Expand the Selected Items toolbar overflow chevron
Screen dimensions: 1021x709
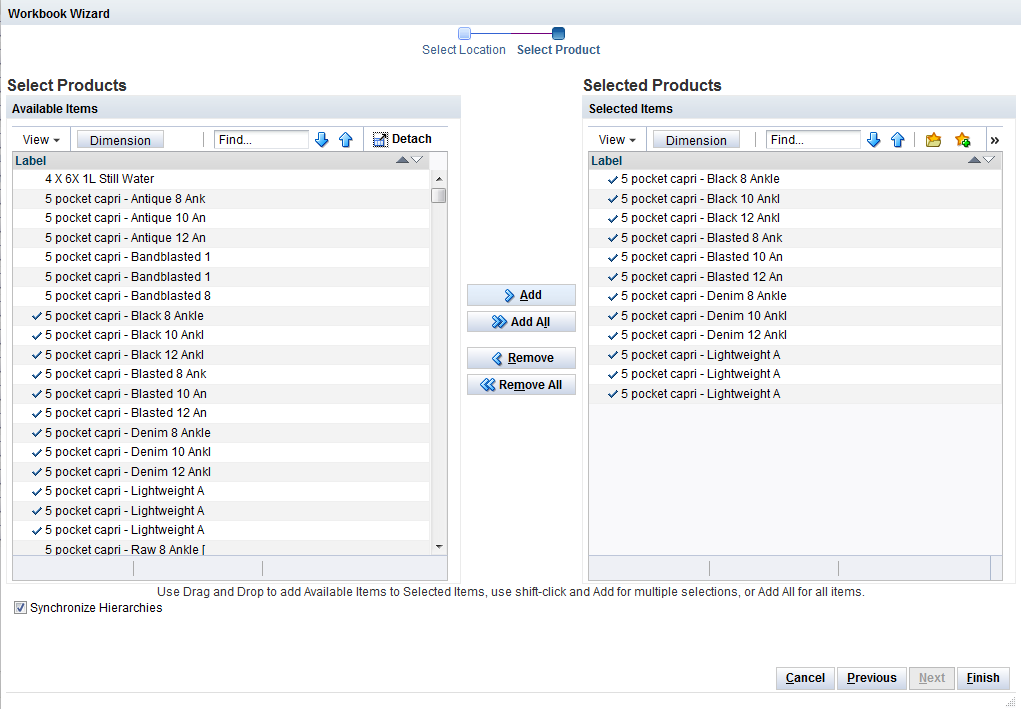pyautogui.click(x=994, y=140)
